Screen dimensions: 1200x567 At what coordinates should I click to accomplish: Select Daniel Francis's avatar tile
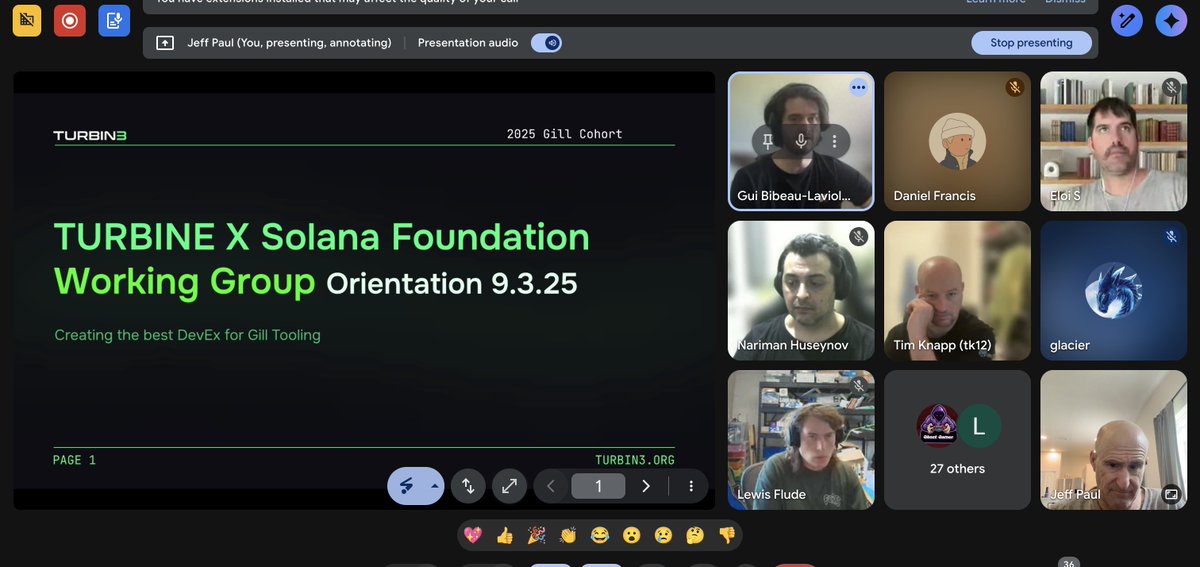click(x=957, y=141)
